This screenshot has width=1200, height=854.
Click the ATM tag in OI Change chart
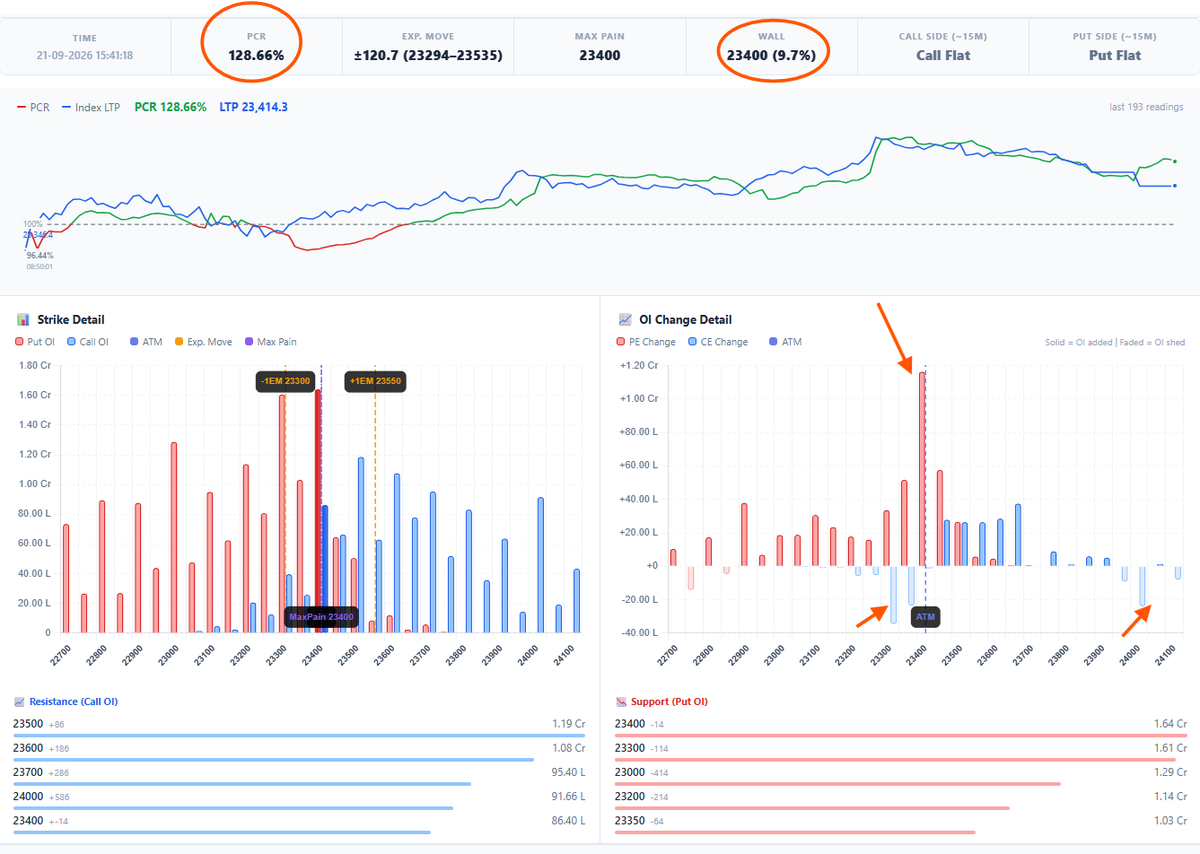click(926, 617)
